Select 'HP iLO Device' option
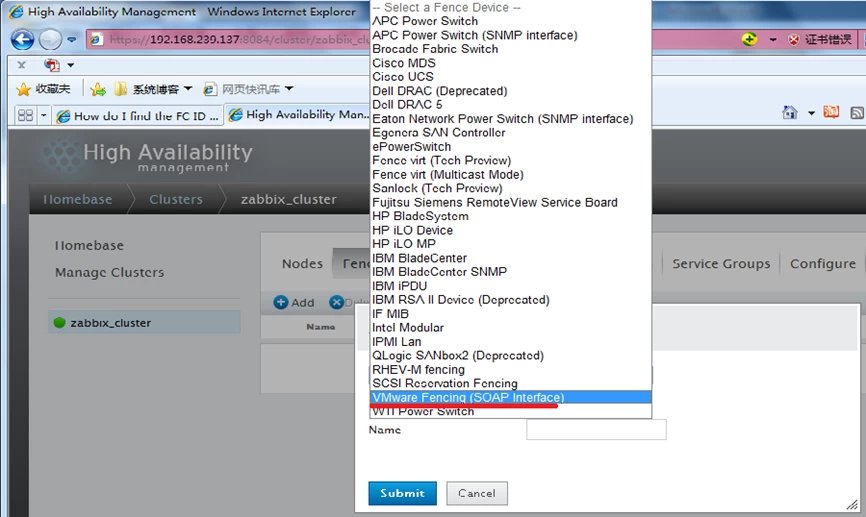 [x=510, y=230]
